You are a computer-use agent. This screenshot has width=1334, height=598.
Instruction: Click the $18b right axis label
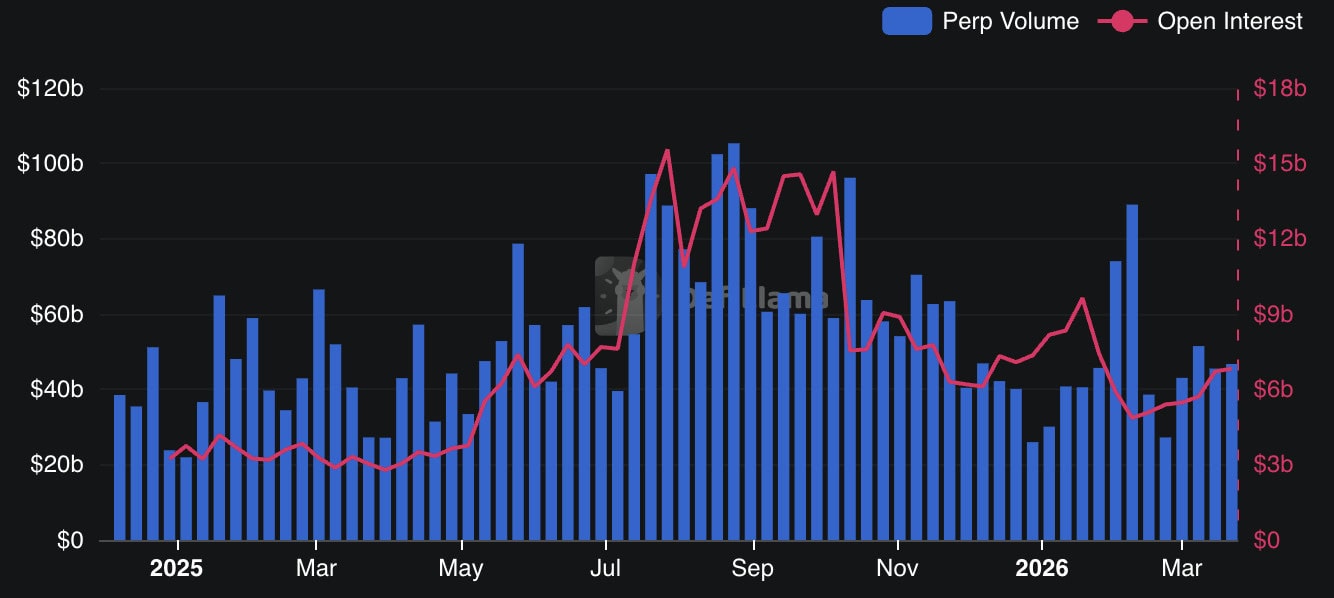pyautogui.click(x=1280, y=89)
